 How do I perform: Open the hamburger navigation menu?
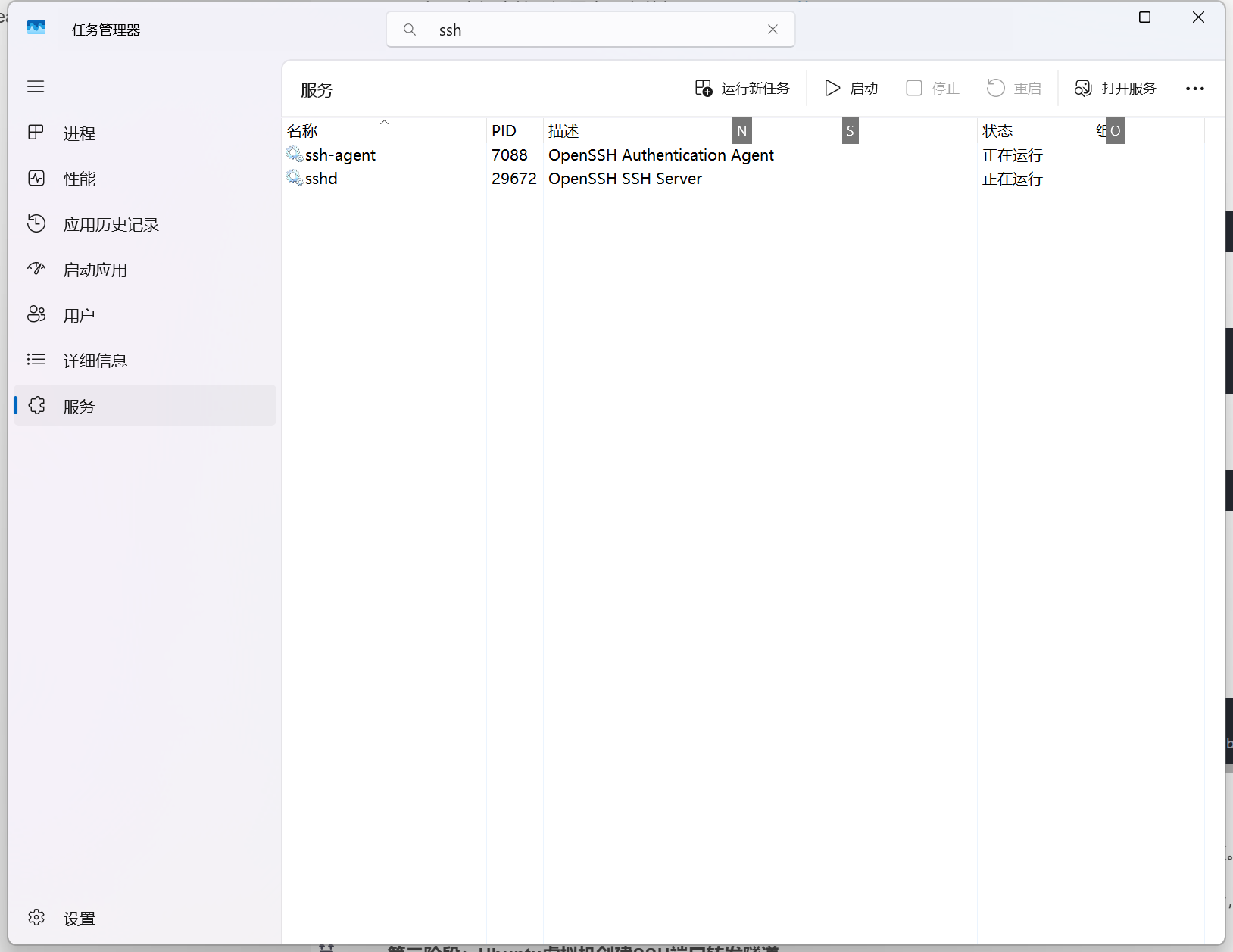pos(36,86)
